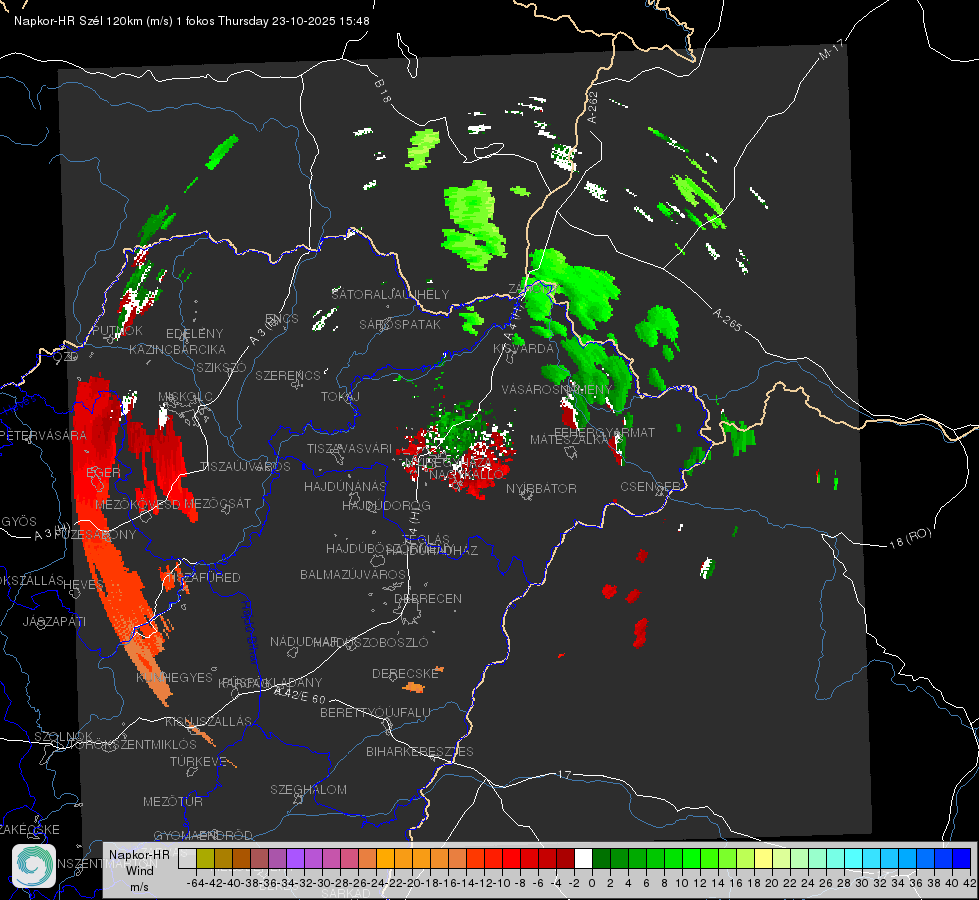
Task: Click the A-265 road label
Action: tap(727, 320)
